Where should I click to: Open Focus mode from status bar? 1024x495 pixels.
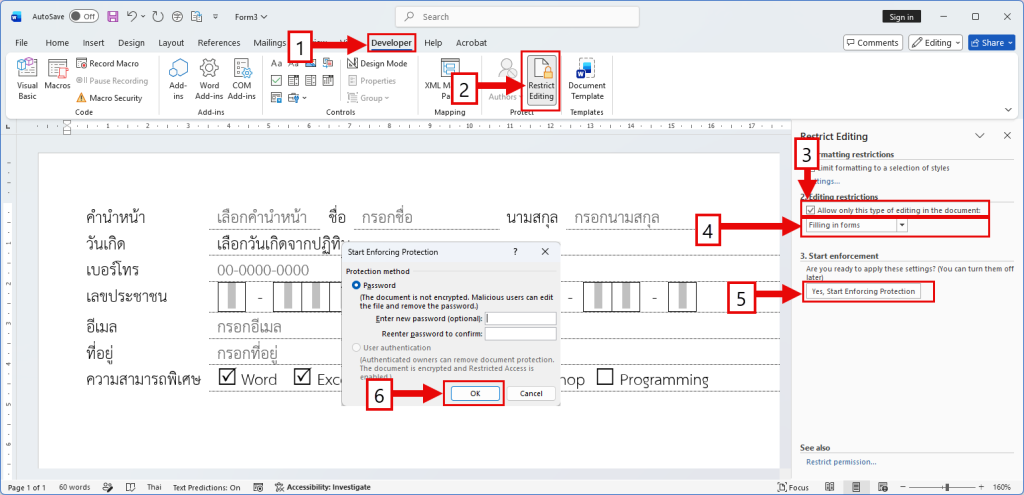[793, 487]
